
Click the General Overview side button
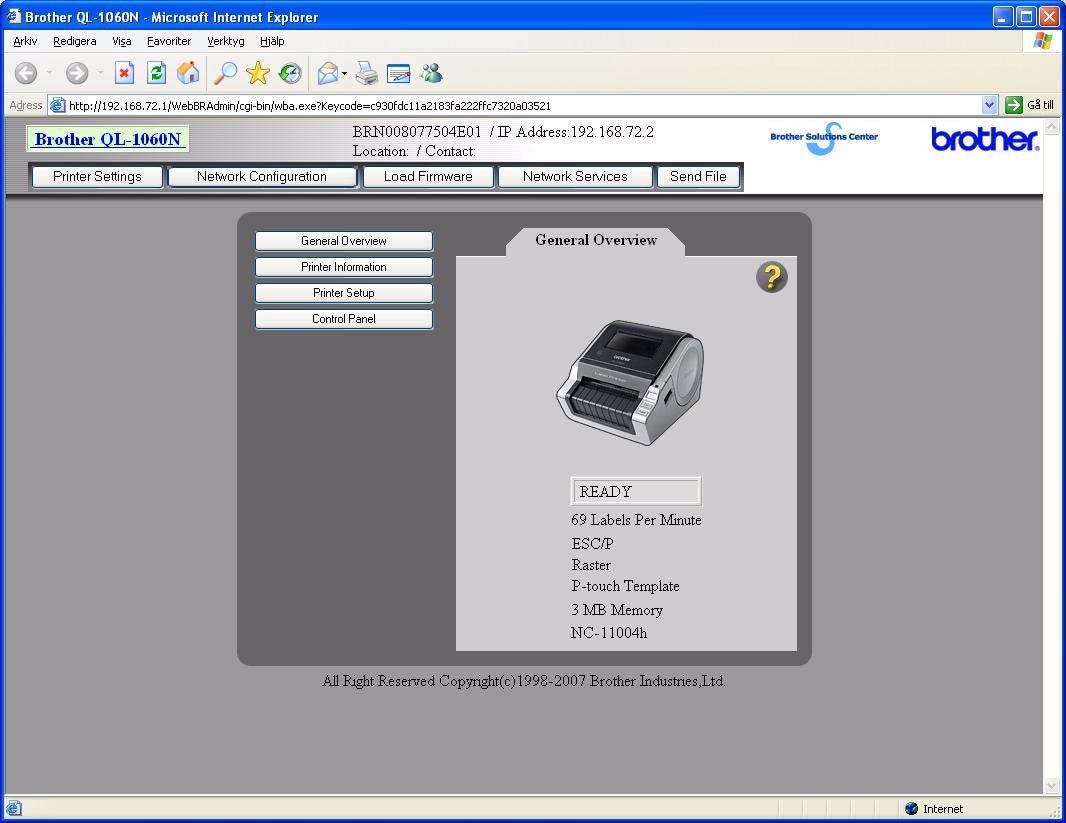tap(344, 241)
